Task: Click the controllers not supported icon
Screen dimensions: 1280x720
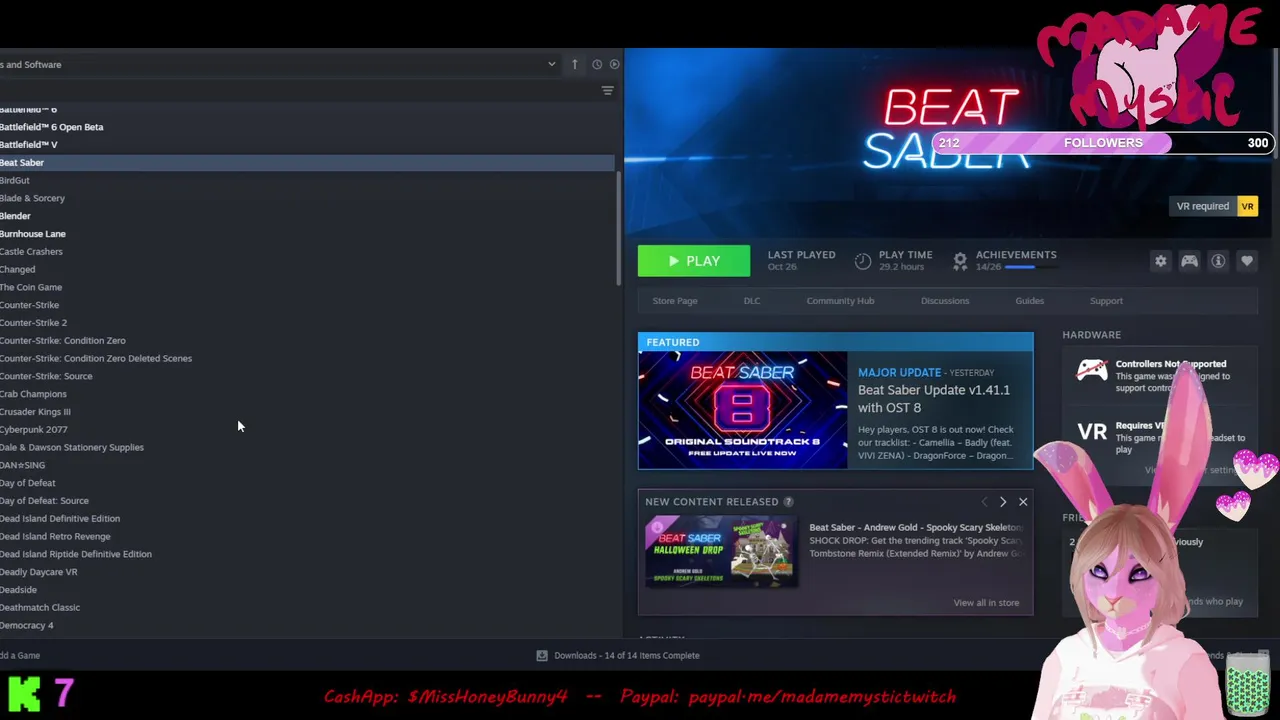Action: [x=1091, y=371]
